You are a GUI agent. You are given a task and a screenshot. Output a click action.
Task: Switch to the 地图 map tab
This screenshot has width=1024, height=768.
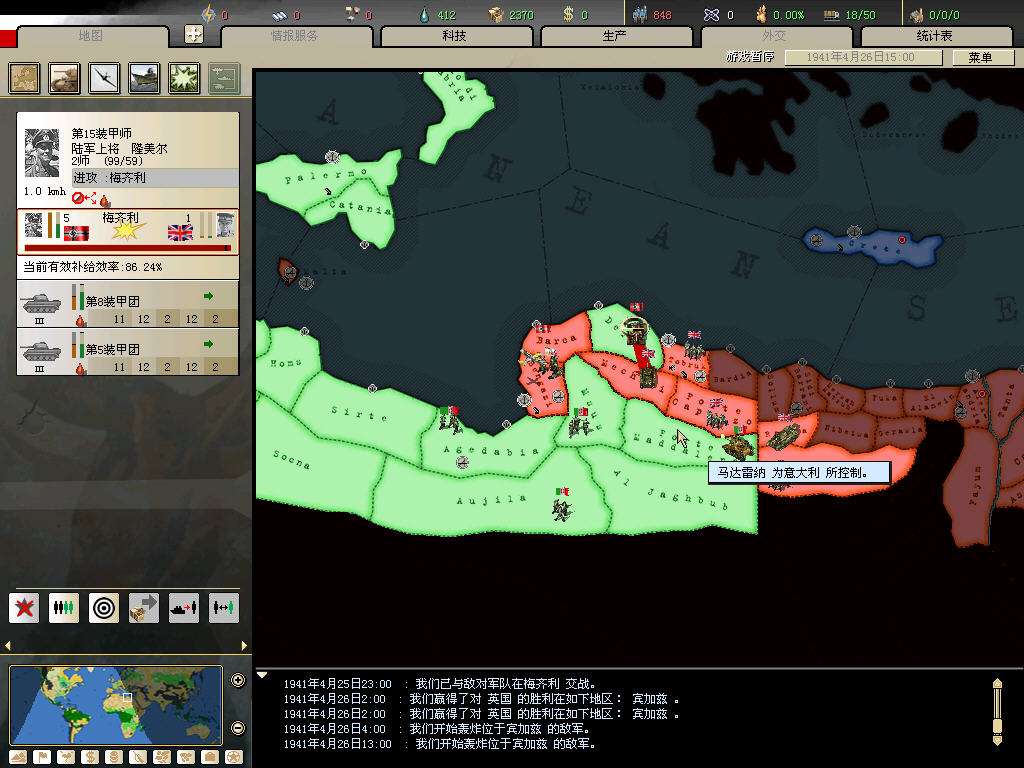(91, 36)
